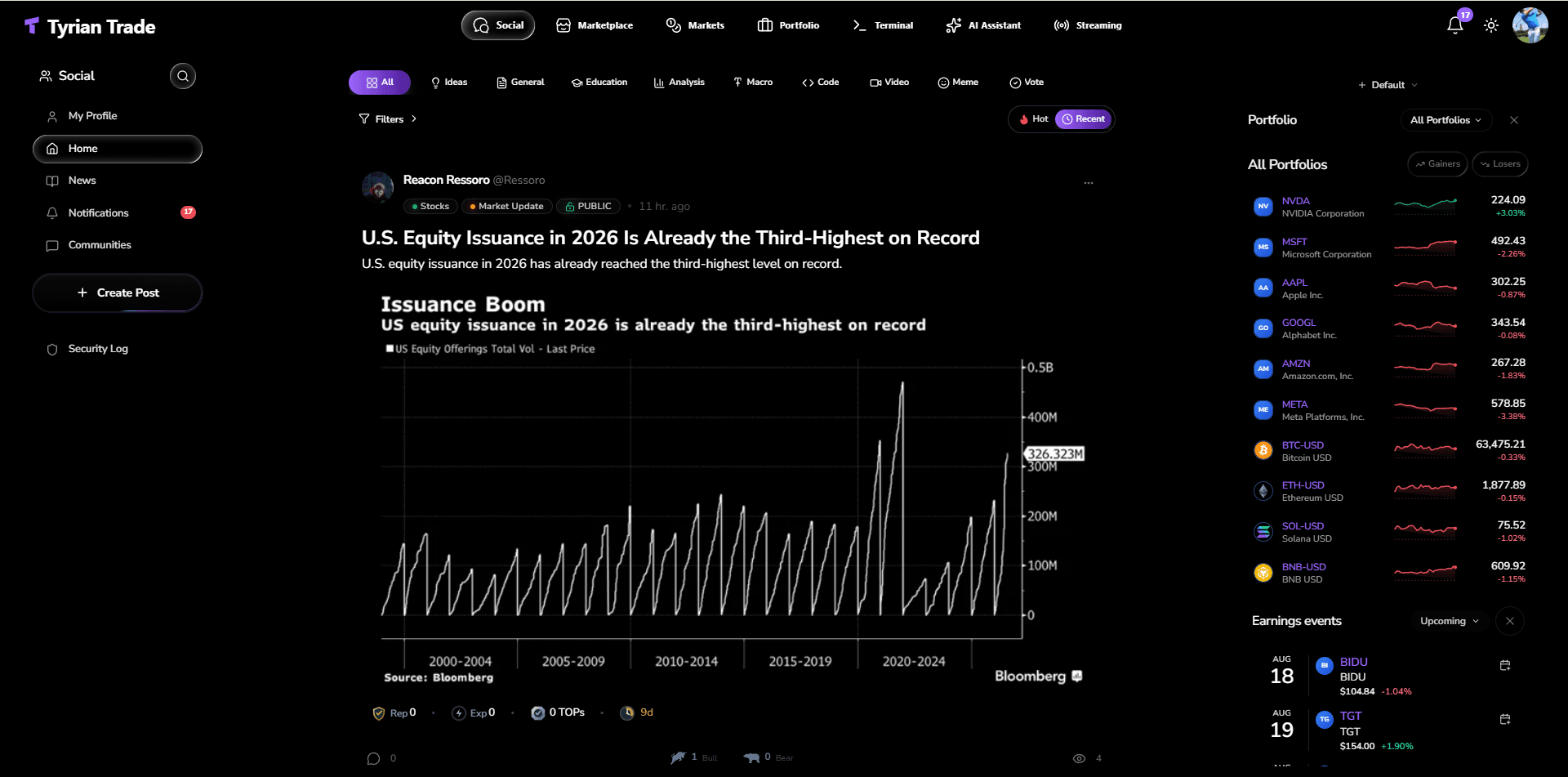Open the Default layout dropdown
Screen dimensions: 1568x777
[x=1388, y=85]
